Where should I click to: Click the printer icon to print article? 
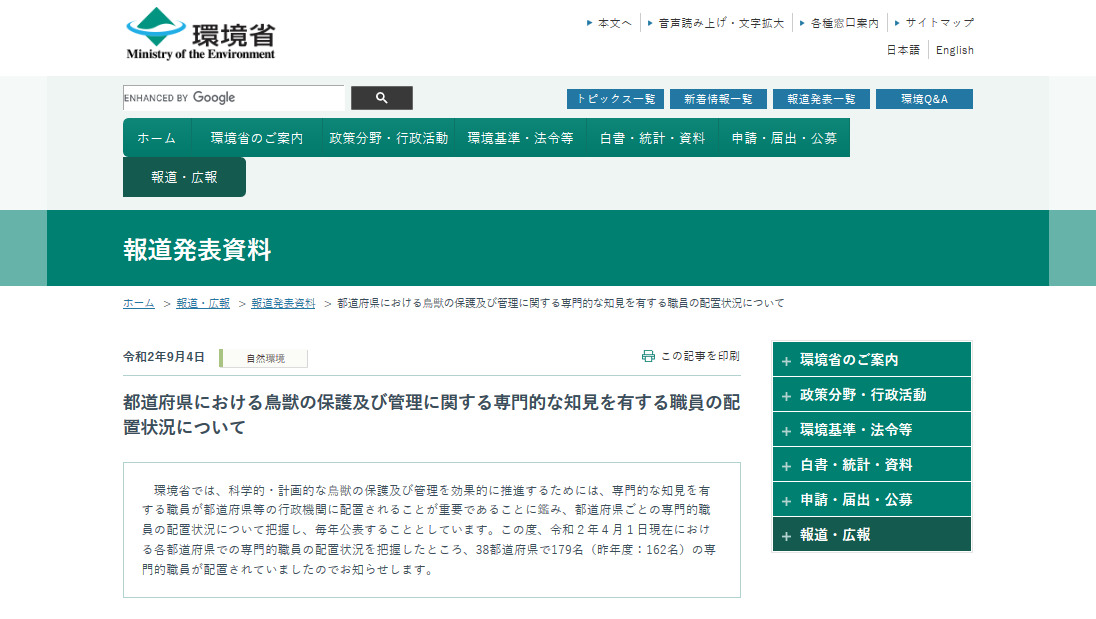[x=648, y=356]
